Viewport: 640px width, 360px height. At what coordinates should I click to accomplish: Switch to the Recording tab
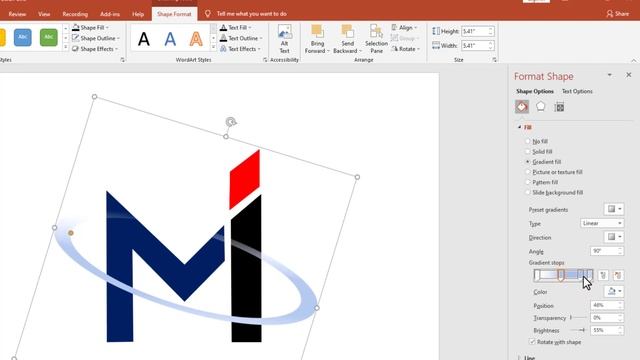tap(75, 14)
